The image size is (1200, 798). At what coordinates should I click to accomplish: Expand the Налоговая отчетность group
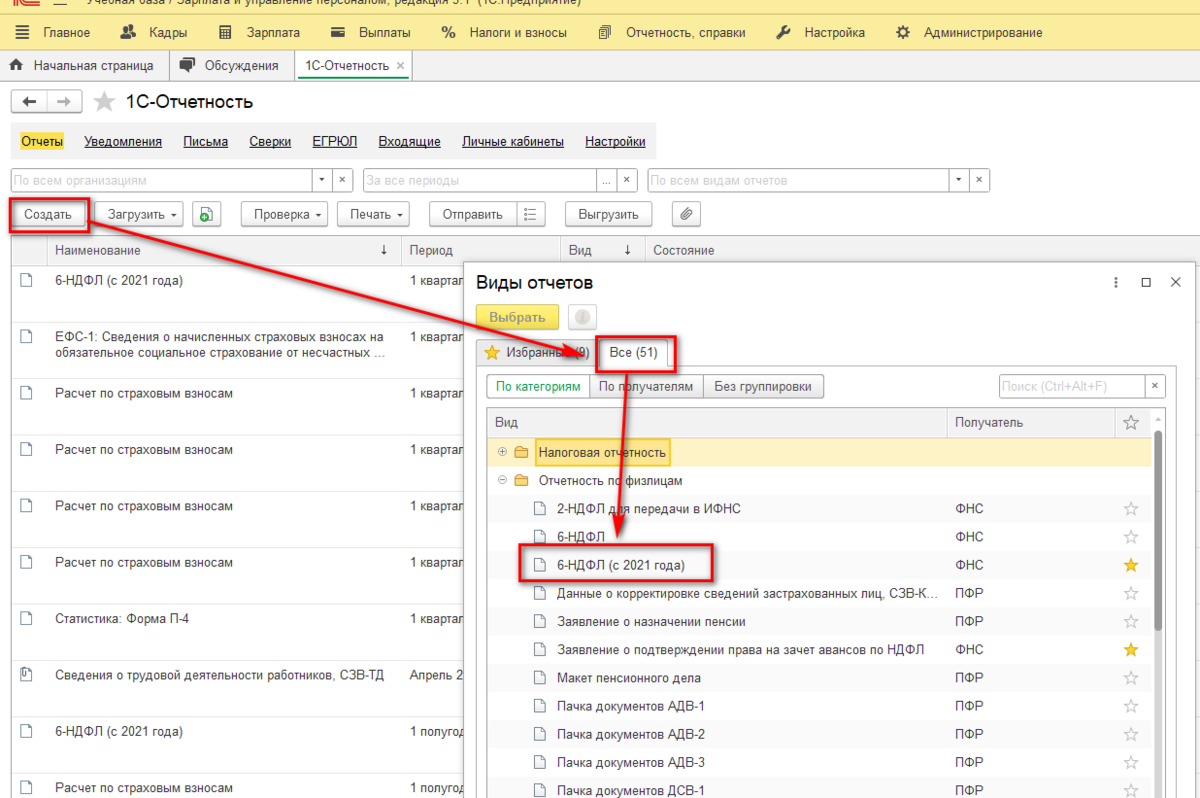coord(502,453)
